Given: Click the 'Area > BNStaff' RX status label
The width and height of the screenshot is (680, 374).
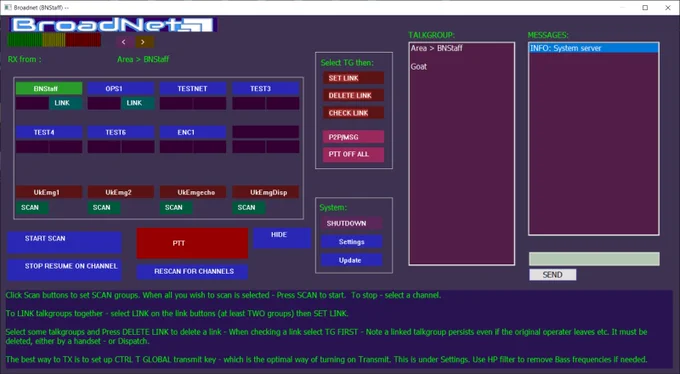Looking at the screenshot, I should [143, 59].
